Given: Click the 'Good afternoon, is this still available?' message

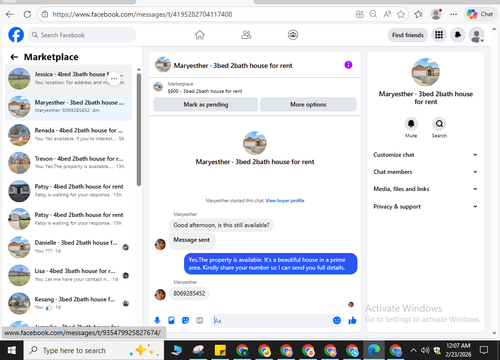Looking at the screenshot, I should [221, 225].
